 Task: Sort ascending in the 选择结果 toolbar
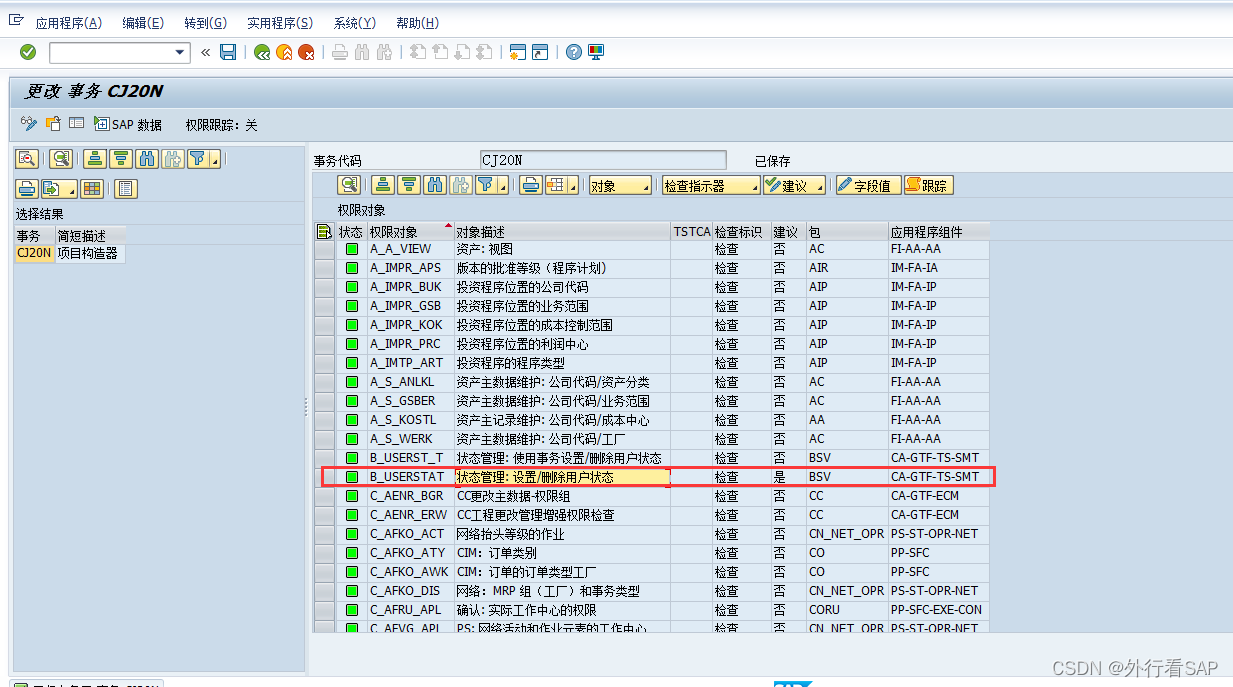tap(95, 158)
